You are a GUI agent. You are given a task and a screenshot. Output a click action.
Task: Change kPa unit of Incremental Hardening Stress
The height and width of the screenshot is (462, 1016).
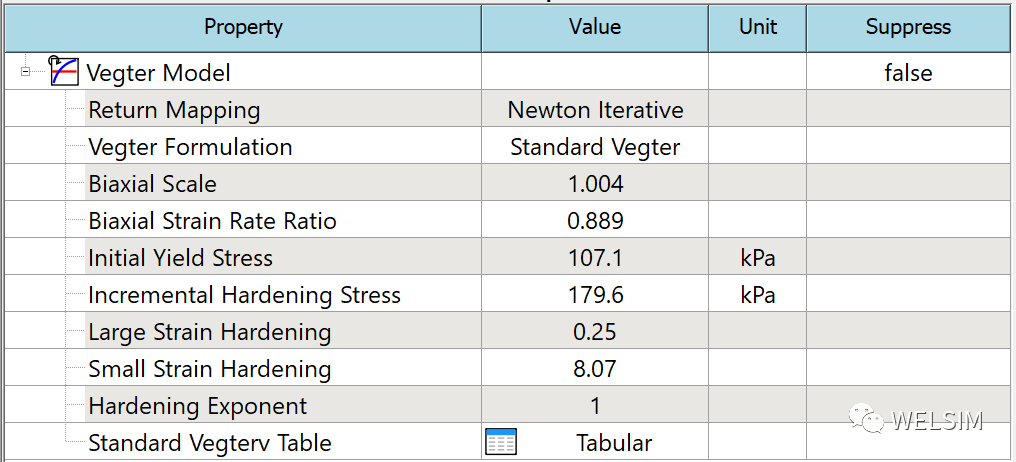757,295
